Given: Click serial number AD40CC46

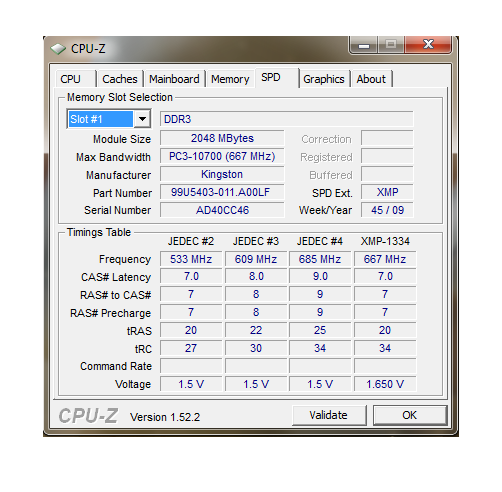Looking at the screenshot, I should click(222, 210).
